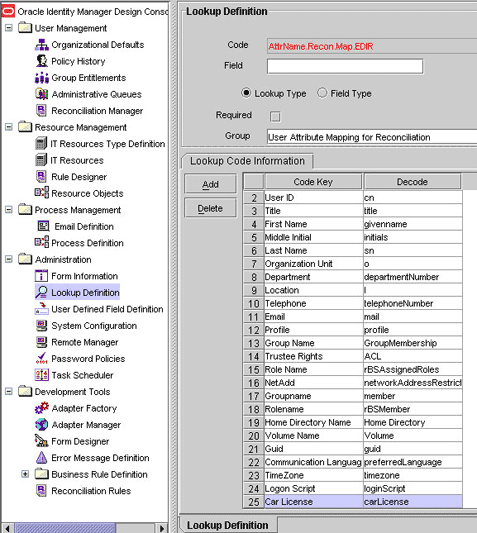This screenshot has width=477, height=533.
Task: Switch to bottom Lookup Definition tab
Action: click(227, 525)
